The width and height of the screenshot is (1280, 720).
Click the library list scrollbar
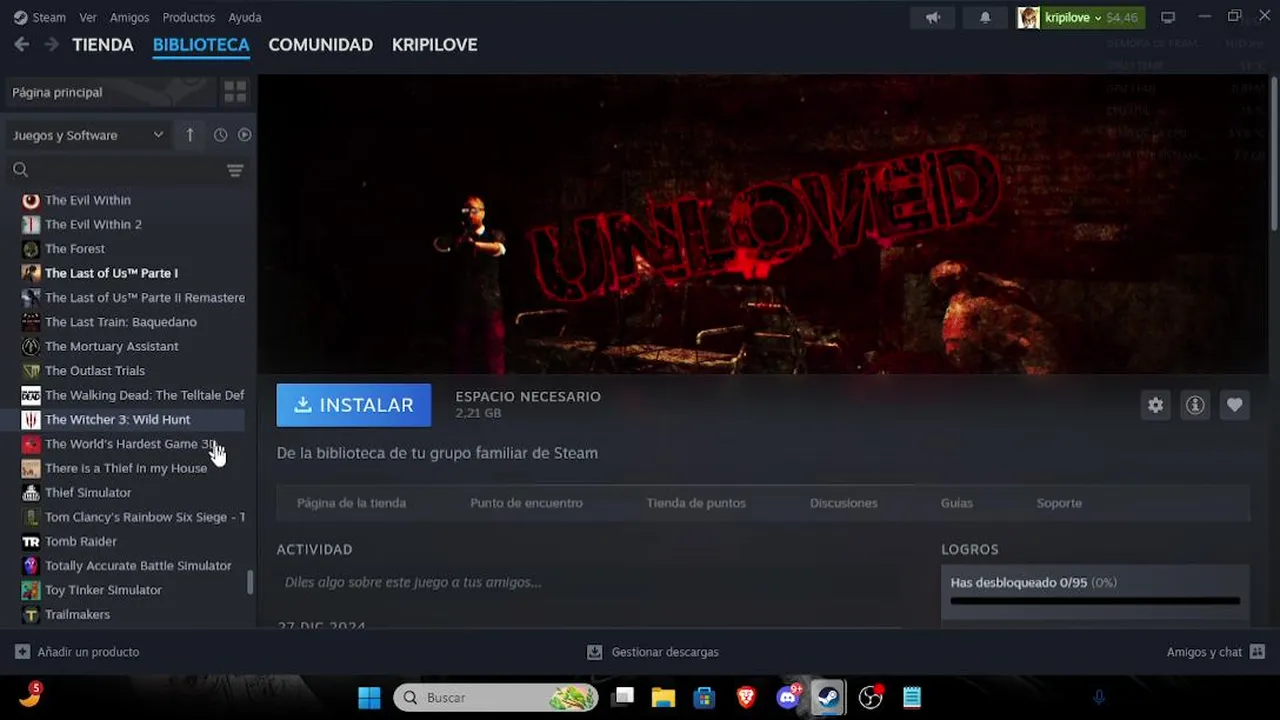(250, 582)
